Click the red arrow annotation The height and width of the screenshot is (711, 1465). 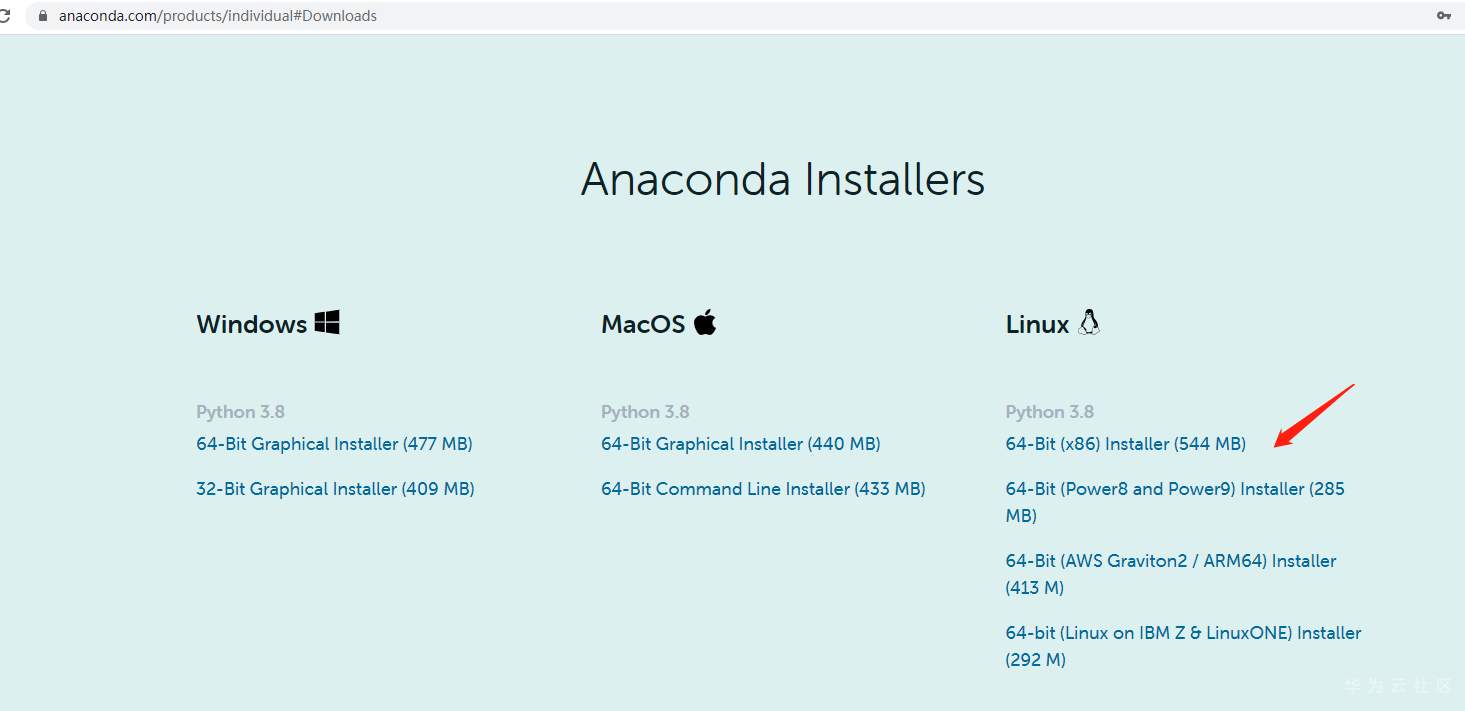pos(1314,415)
